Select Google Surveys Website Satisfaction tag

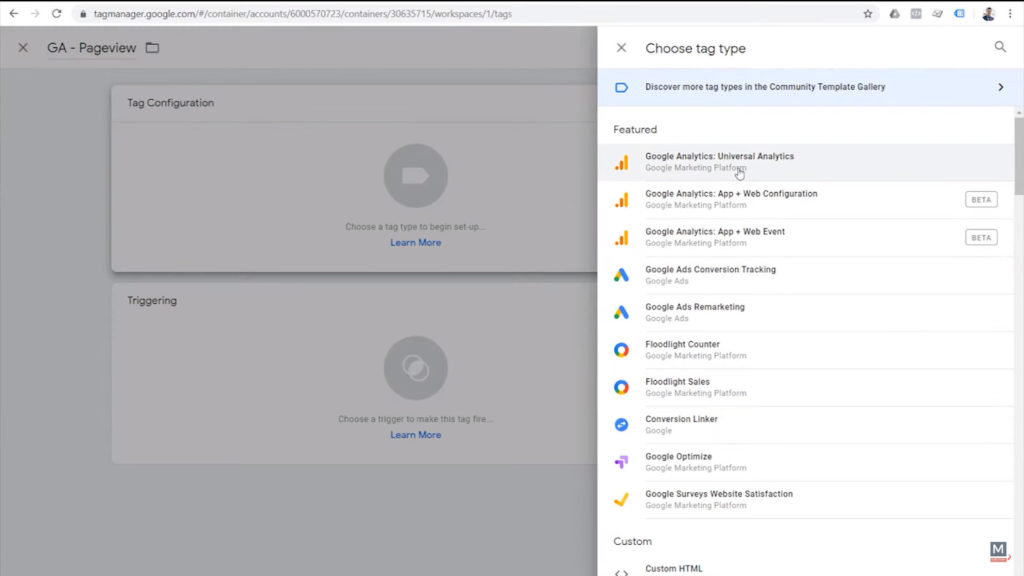[x=720, y=498]
